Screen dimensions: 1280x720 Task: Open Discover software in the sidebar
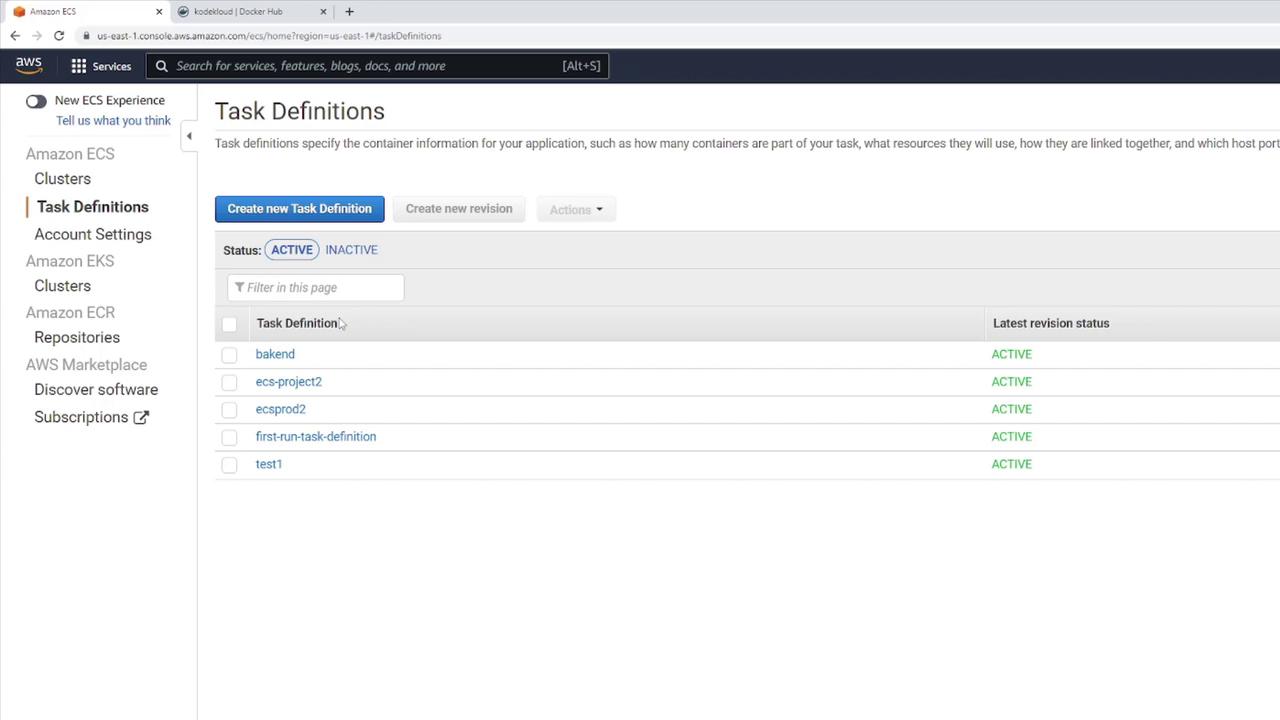coord(96,390)
